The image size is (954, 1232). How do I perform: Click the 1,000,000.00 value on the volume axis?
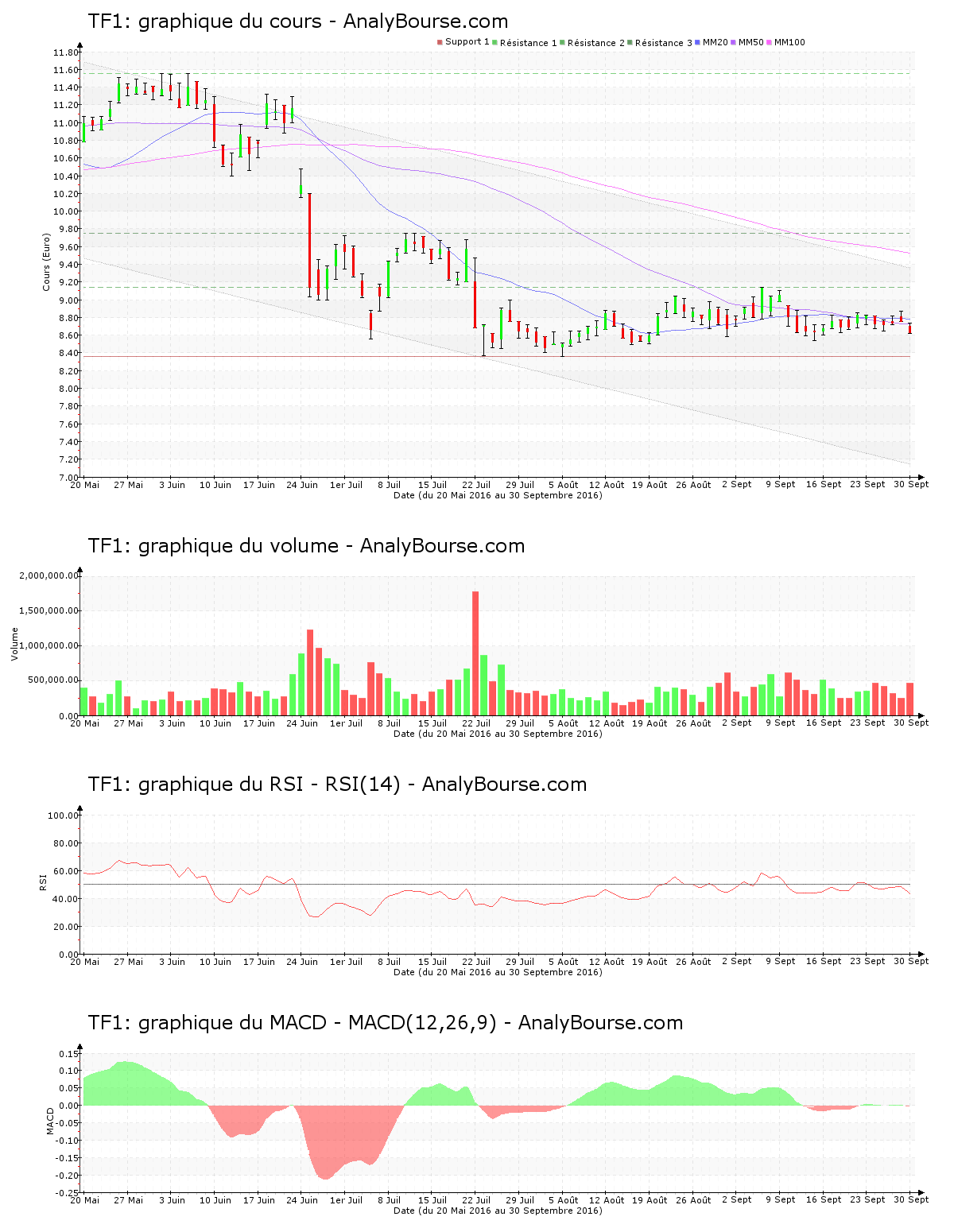(48, 645)
